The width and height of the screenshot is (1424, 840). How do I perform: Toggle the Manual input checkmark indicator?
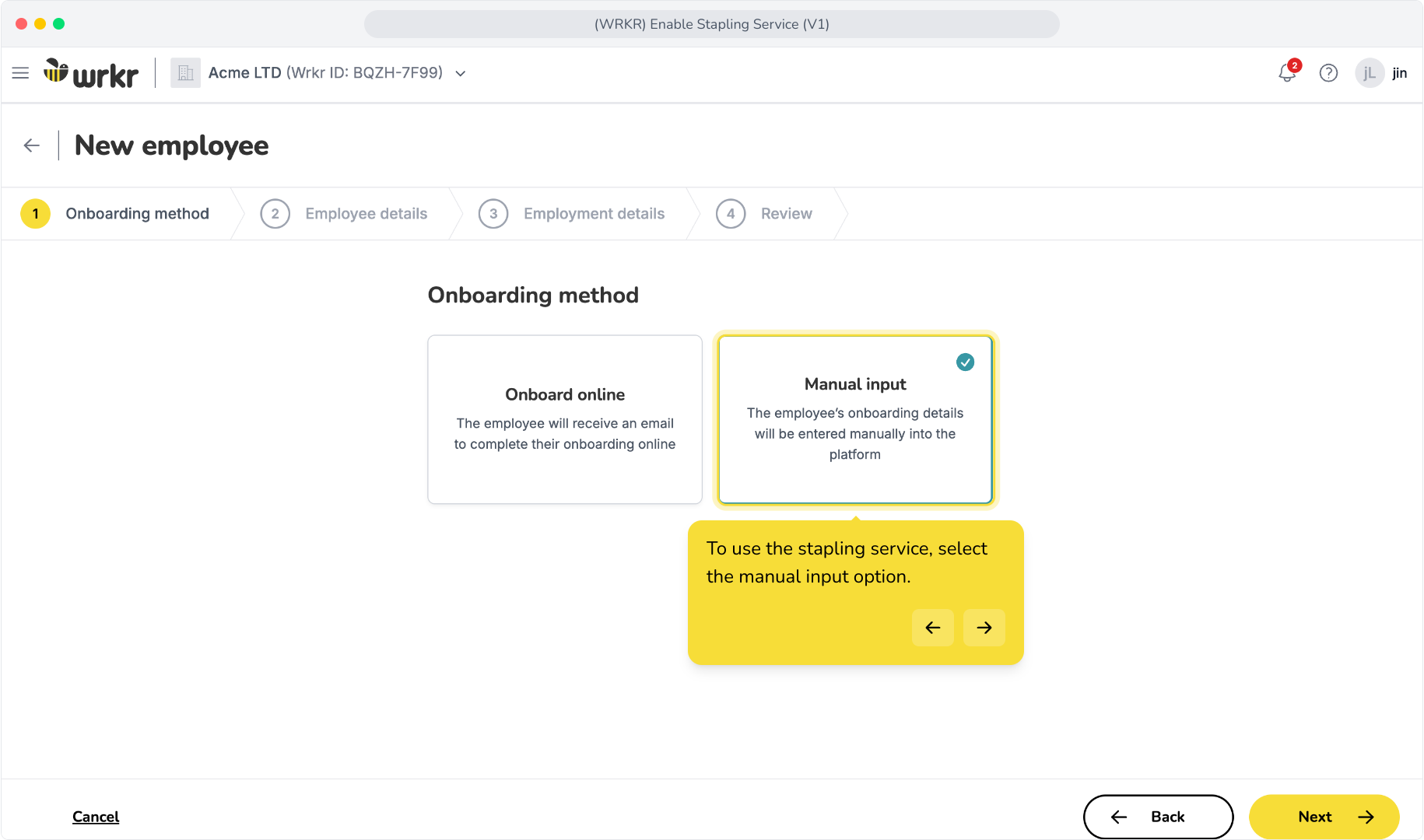(965, 362)
